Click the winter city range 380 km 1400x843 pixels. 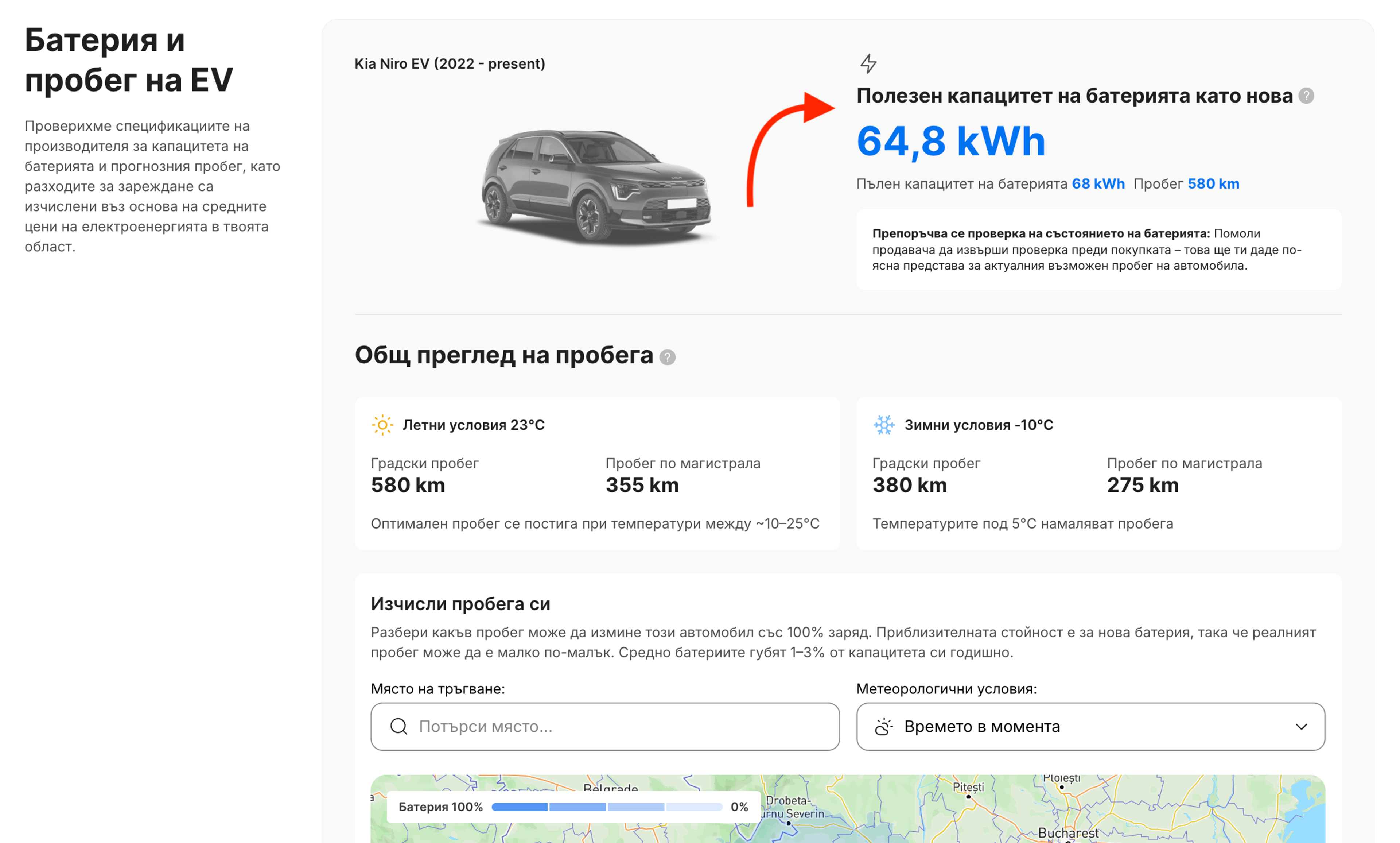[x=910, y=485]
